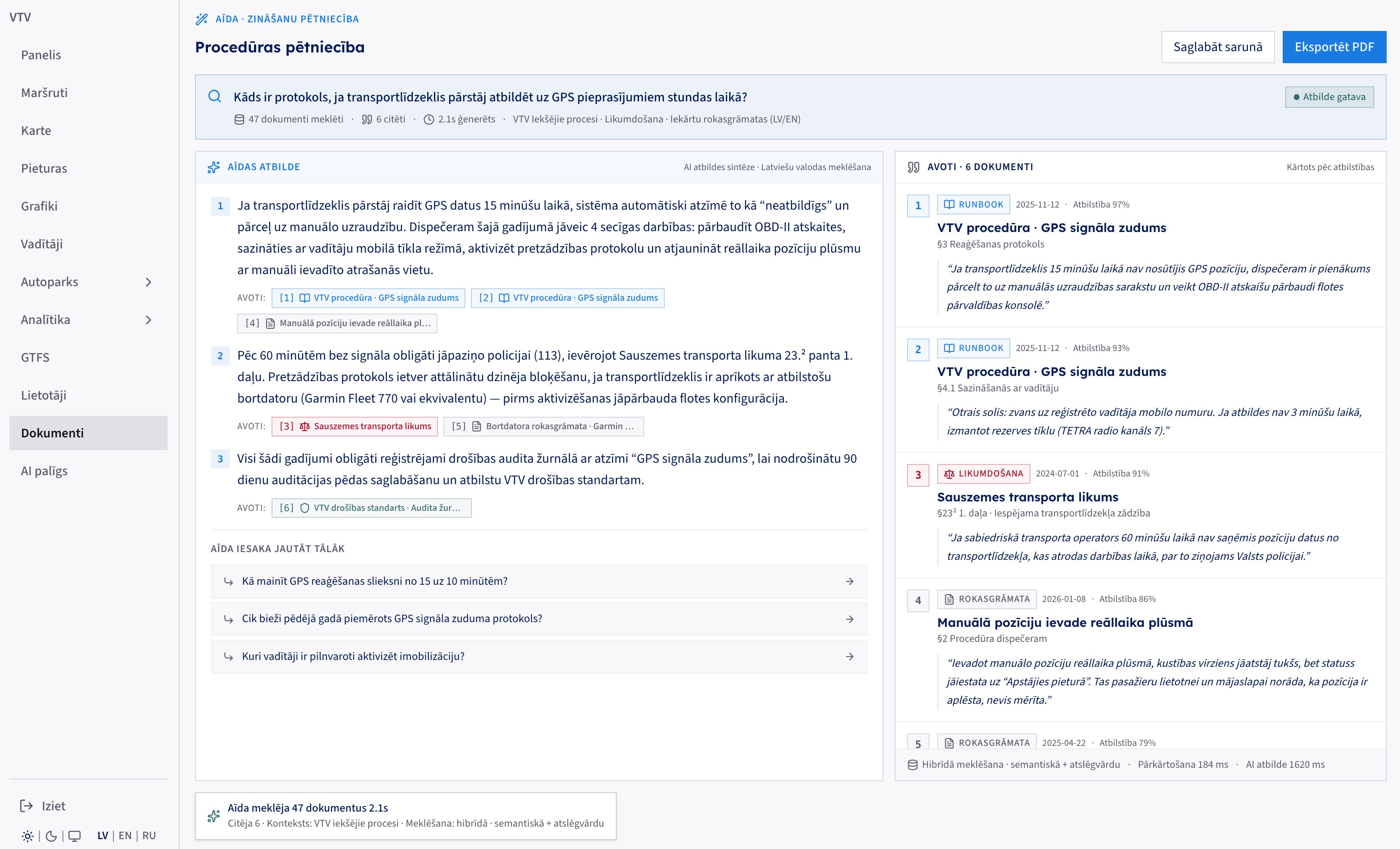Open citation chip [4] Manuālā pozīciju ievade
Viewport: 1400px width, 849px height.
337,324
